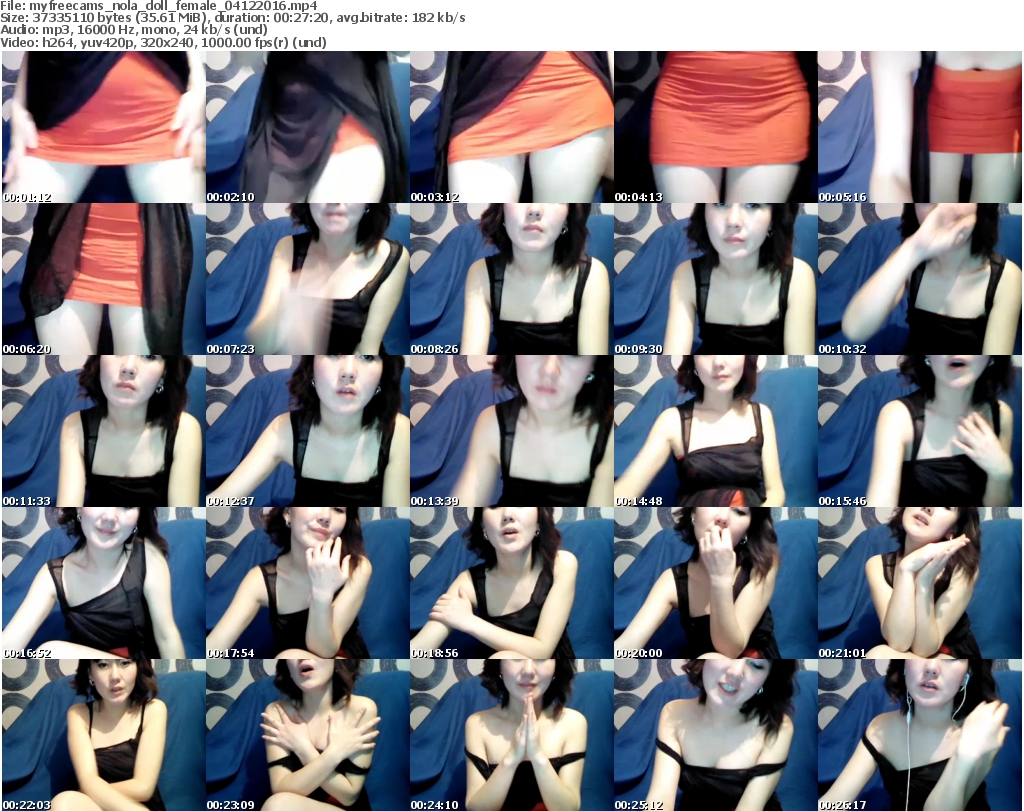Click the 'Size: 37335110 bytes' header line
1024x811 pixels.
click(x=232, y=18)
